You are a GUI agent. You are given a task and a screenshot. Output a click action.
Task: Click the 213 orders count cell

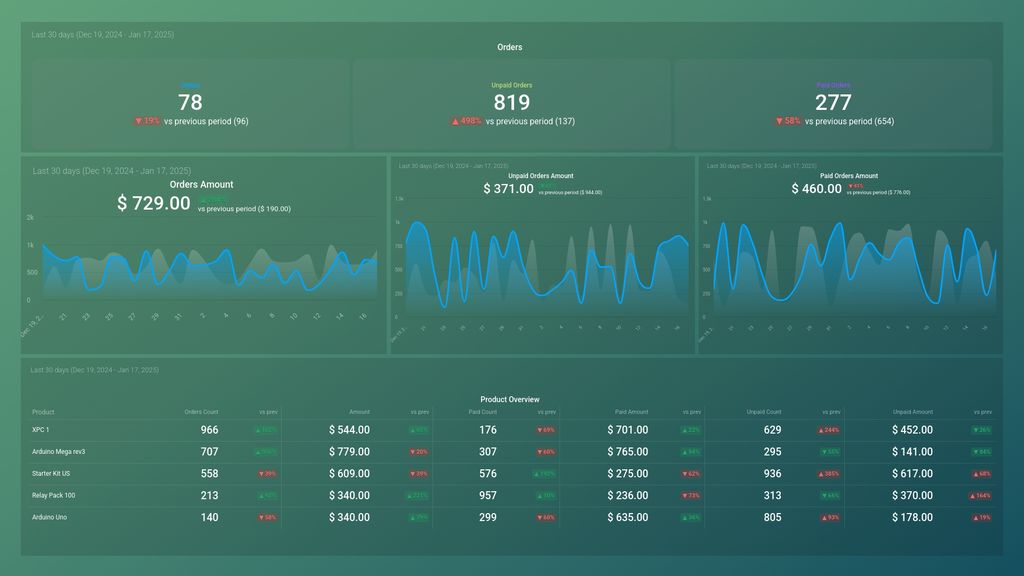210,496
